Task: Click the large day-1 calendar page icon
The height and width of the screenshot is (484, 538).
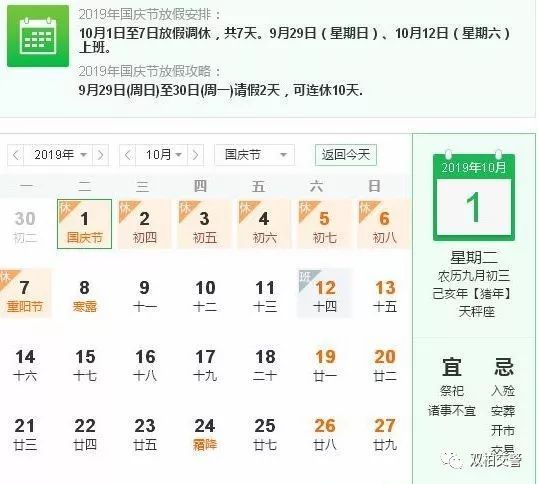Action: pos(473,197)
